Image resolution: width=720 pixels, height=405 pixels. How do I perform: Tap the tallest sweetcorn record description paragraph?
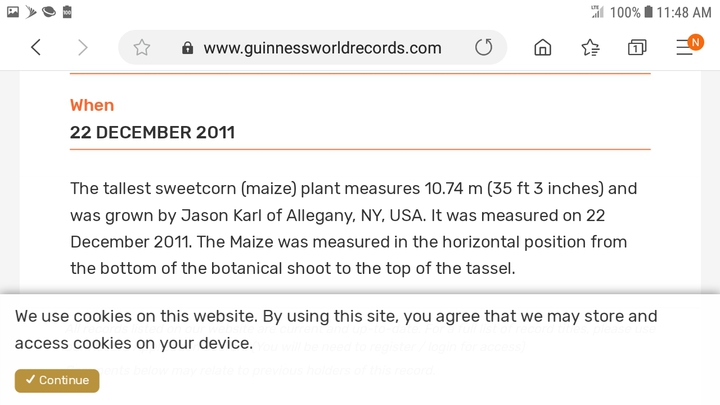coord(354,228)
